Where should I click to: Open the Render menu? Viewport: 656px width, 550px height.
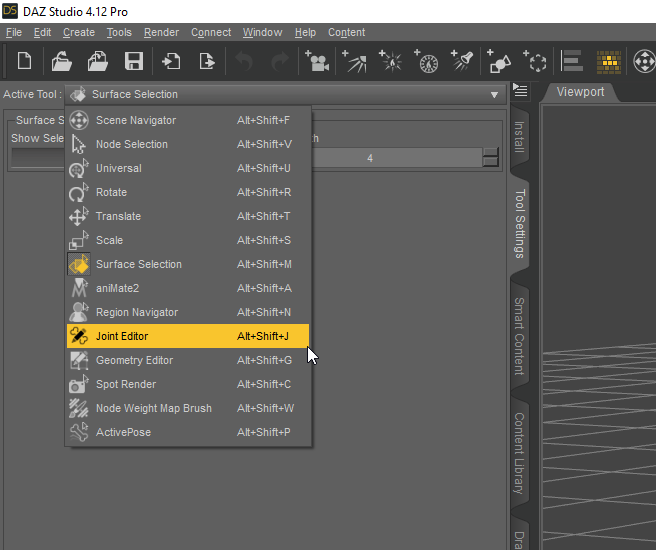coord(161,32)
